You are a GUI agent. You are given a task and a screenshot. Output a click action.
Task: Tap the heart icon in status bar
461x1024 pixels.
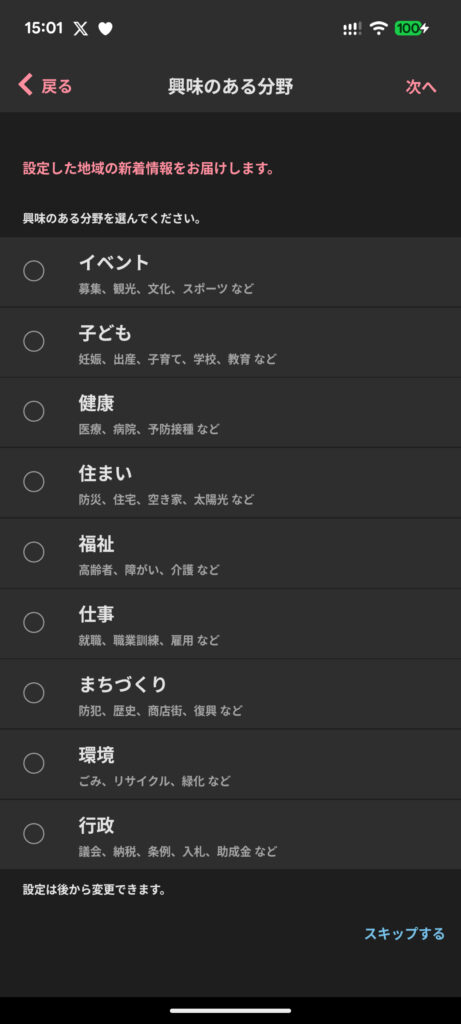105,28
